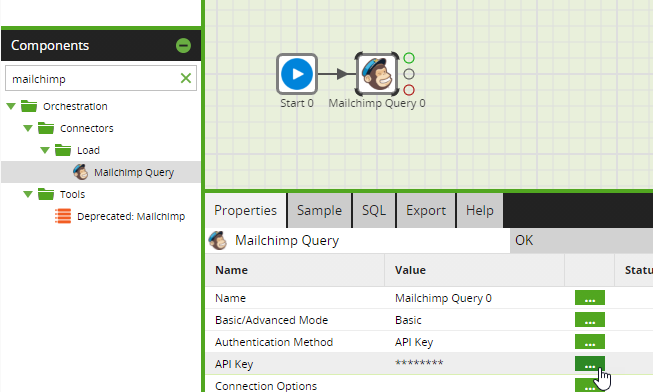
Task: Collapse the Components panel with minus icon
Action: coord(183,45)
